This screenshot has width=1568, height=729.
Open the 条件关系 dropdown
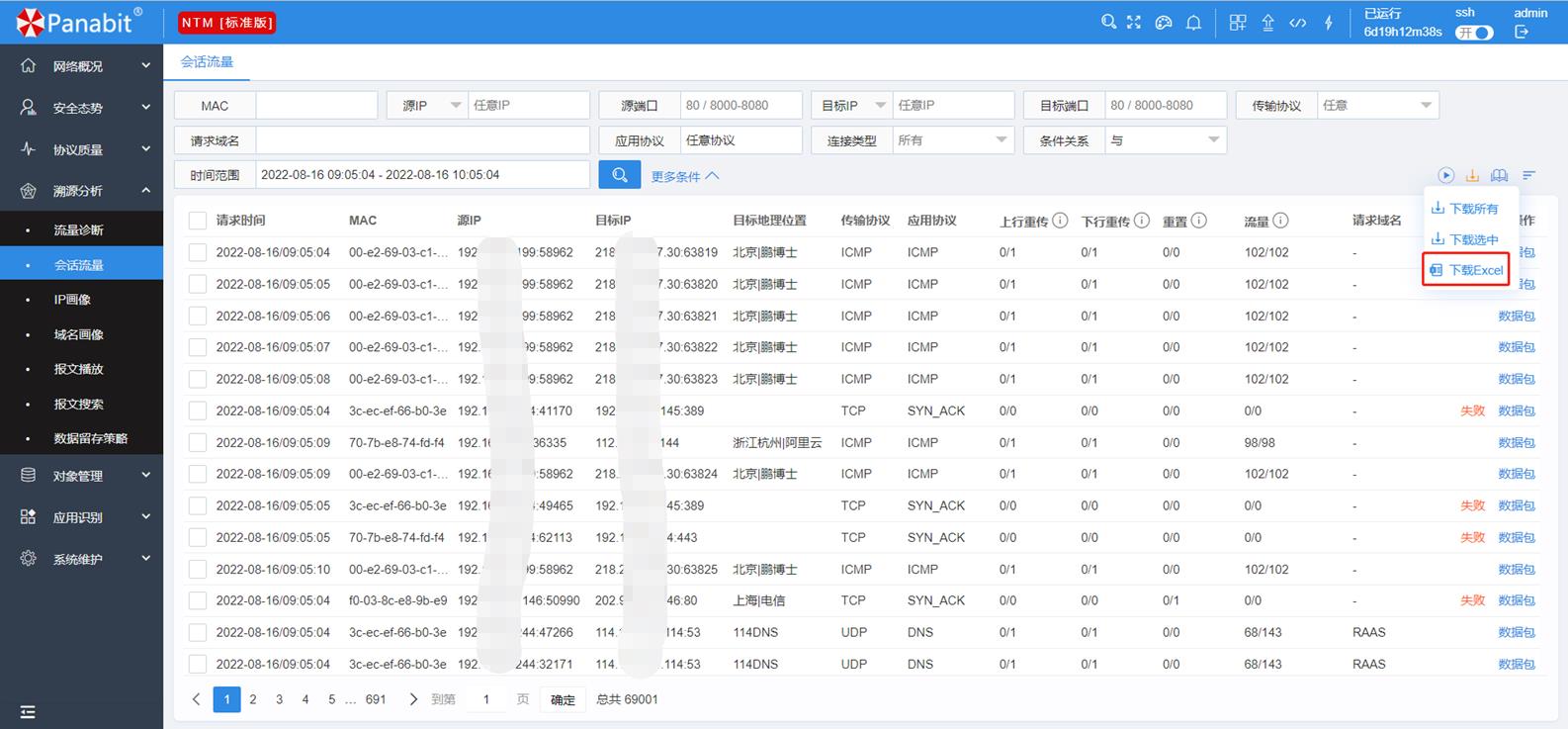1166,140
